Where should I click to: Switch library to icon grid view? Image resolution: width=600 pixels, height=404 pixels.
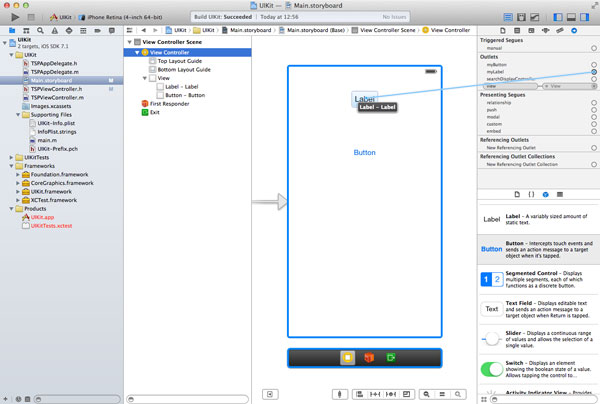484,399
